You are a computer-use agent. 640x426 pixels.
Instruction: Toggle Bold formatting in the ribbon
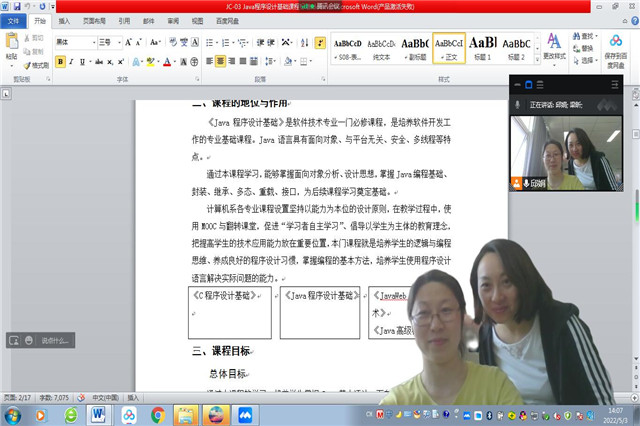[x=60, y=61]
